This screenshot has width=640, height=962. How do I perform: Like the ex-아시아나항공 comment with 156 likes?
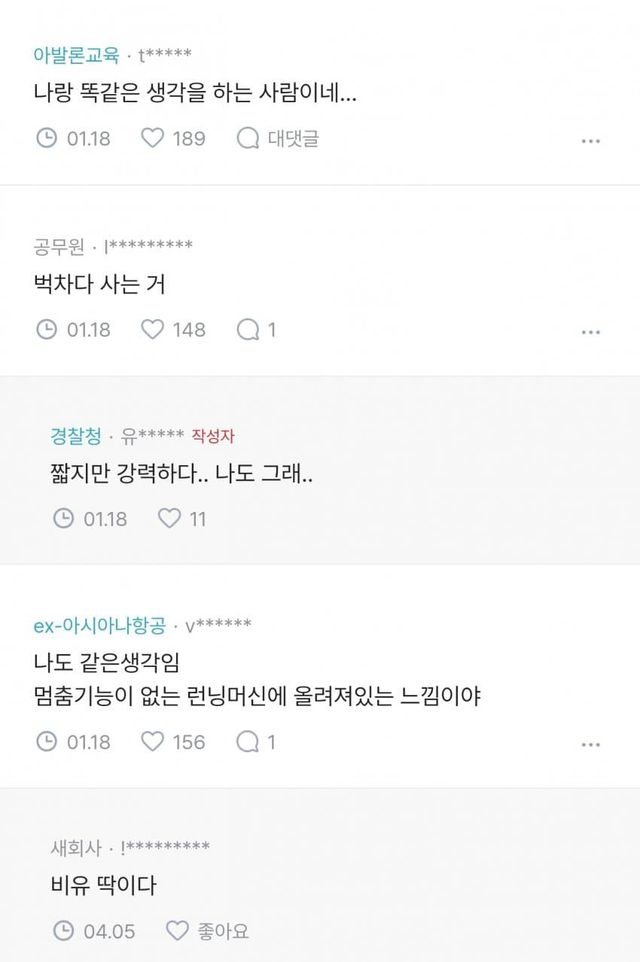(x=153, y=741)
